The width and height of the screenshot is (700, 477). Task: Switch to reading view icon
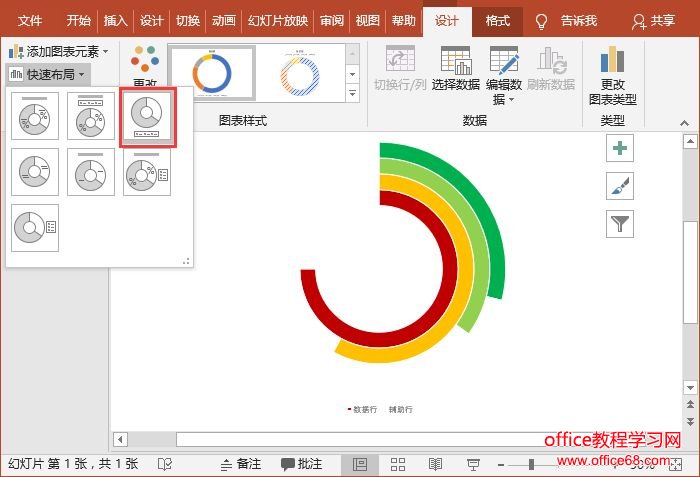[435, 464]
